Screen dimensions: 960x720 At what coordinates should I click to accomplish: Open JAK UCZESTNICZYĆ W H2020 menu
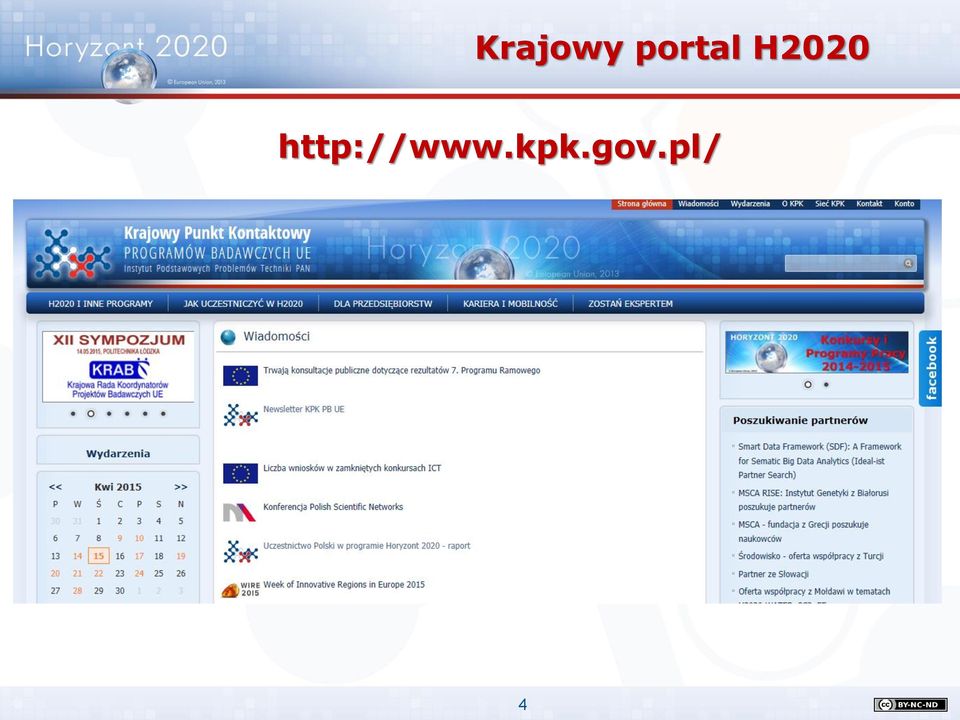pos(243,304)
